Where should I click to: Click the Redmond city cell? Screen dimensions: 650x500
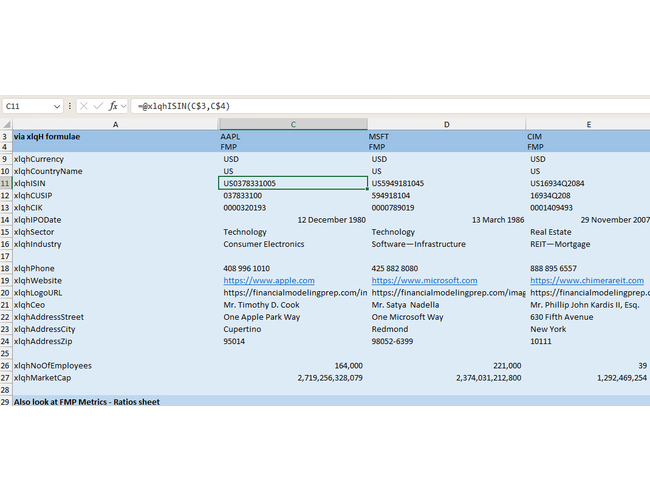click(446, 329)
